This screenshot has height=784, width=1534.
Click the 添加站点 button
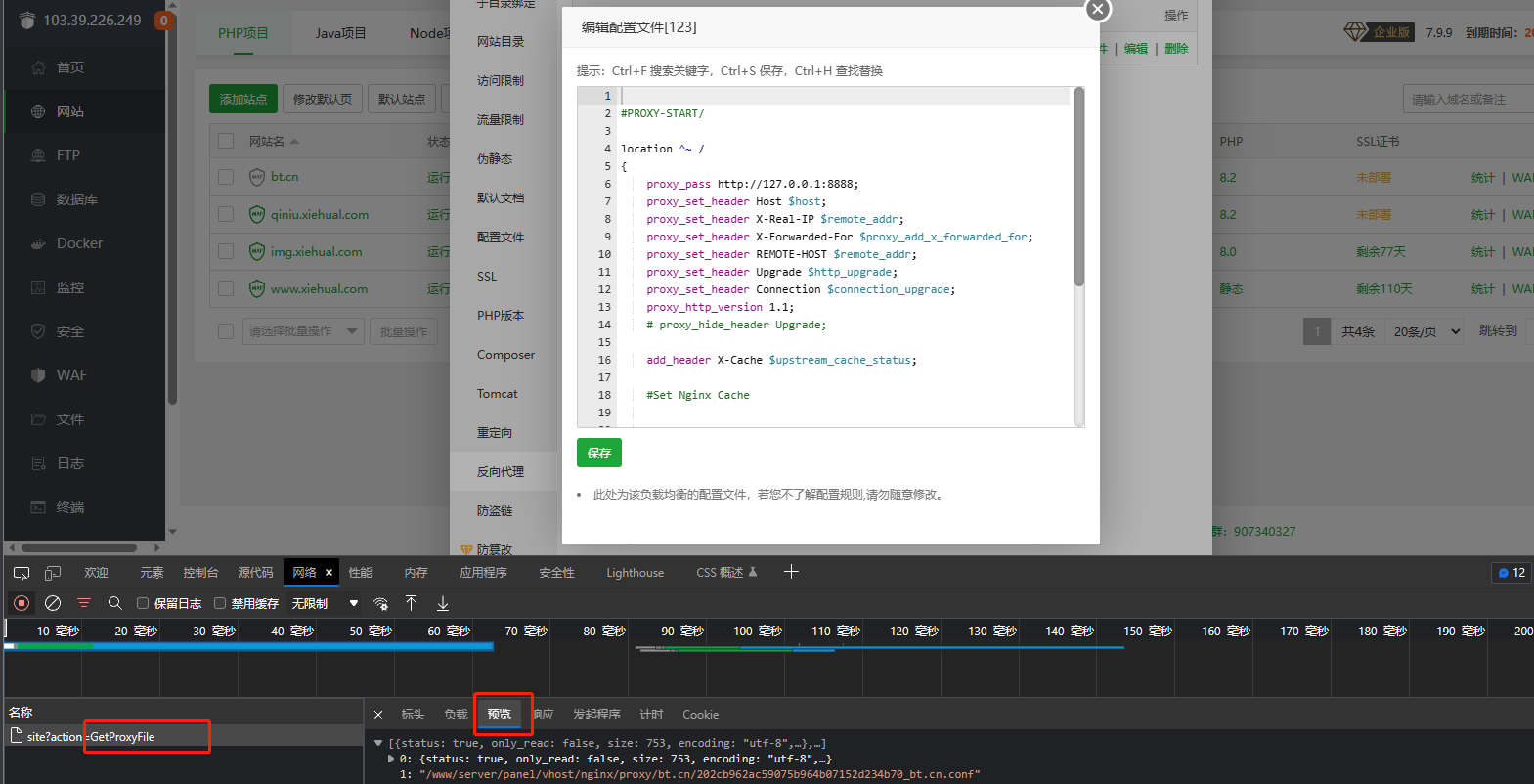[243, 99]
